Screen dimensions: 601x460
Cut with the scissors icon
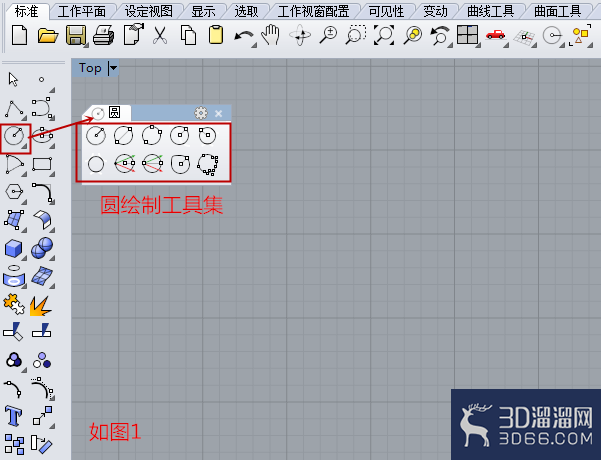coord(160,35)
